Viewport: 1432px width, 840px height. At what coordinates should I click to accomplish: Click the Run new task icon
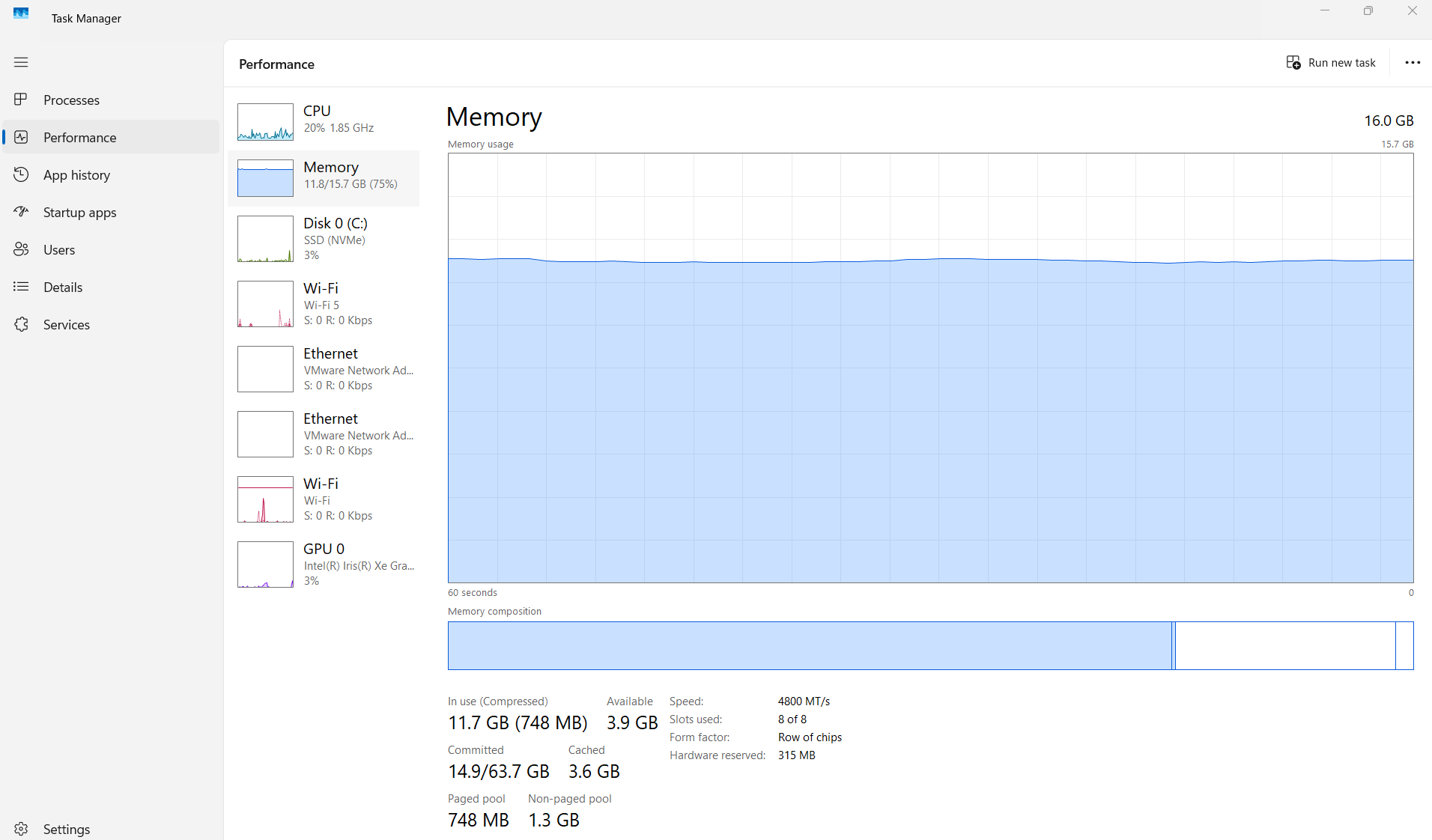pyautogui.click(x=1293, y=63)
